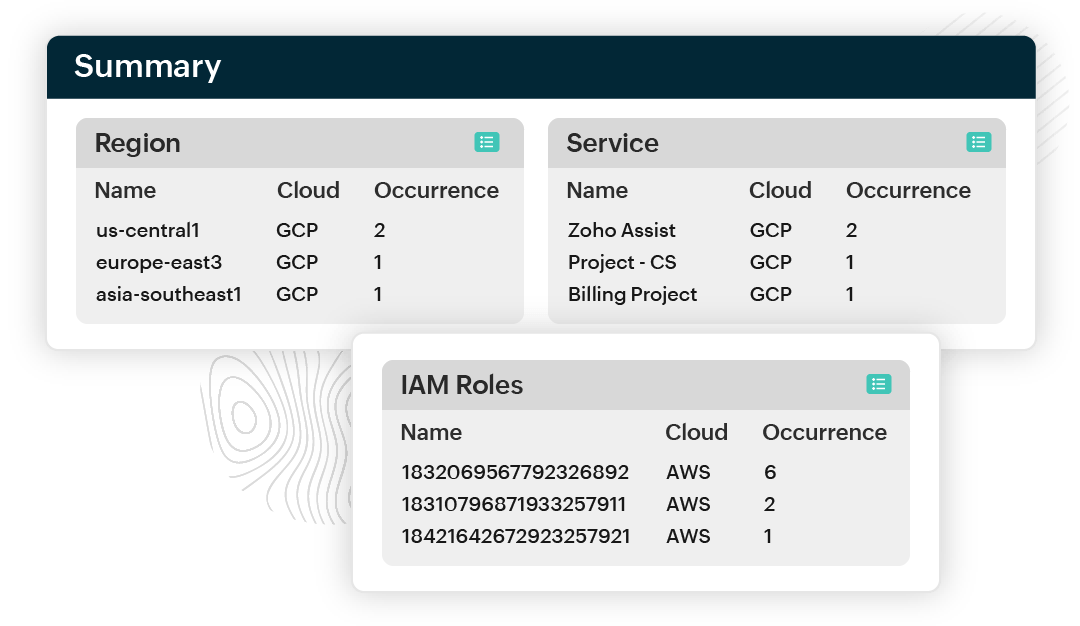Sort by Name in the Service table
Image resolution: width=1080 pixels, height=626 pixels.
point(597,190)
